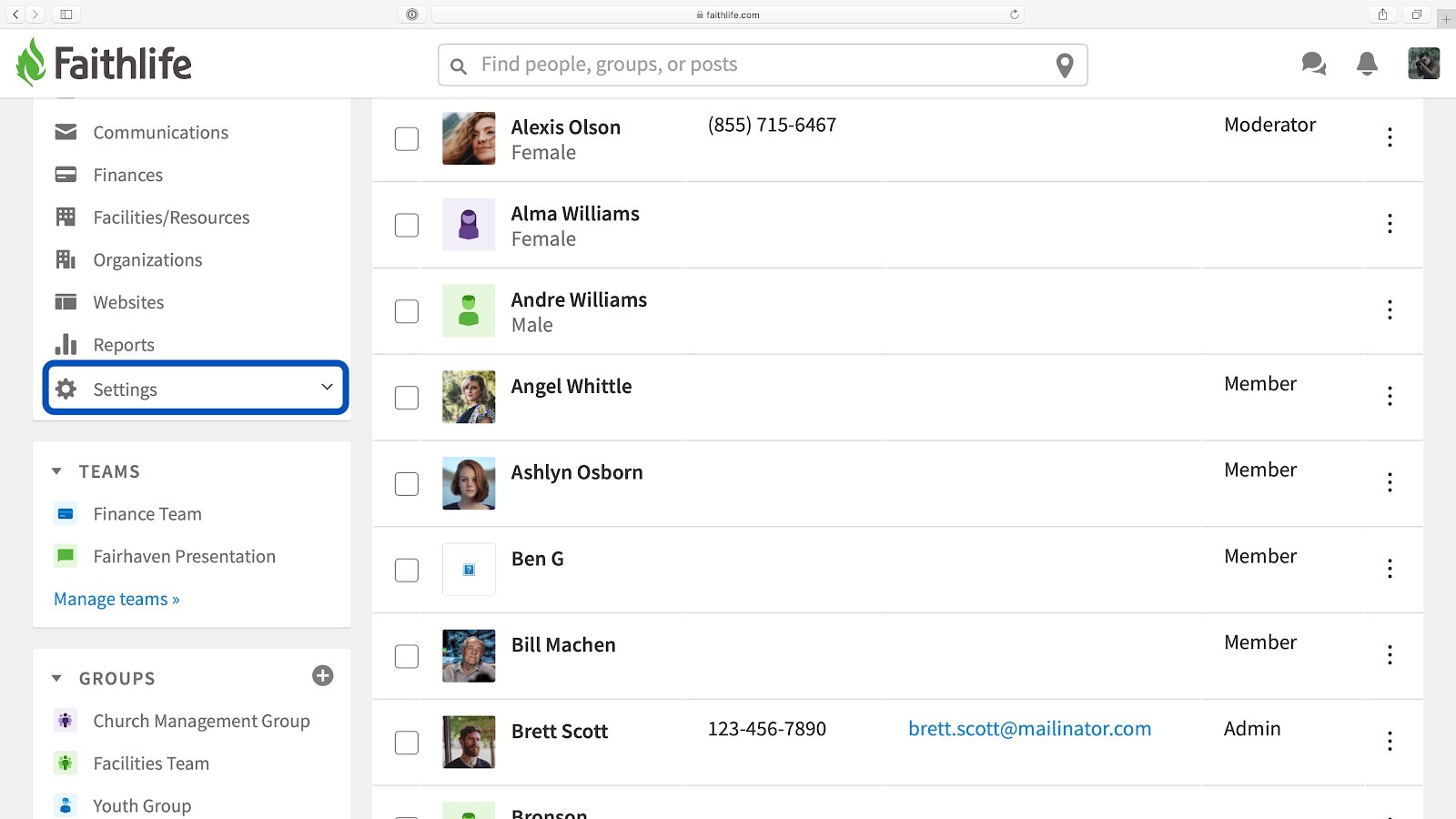Click the Faithlife logo
This screenshot has width=1456, height=819.
coord(104,63)
